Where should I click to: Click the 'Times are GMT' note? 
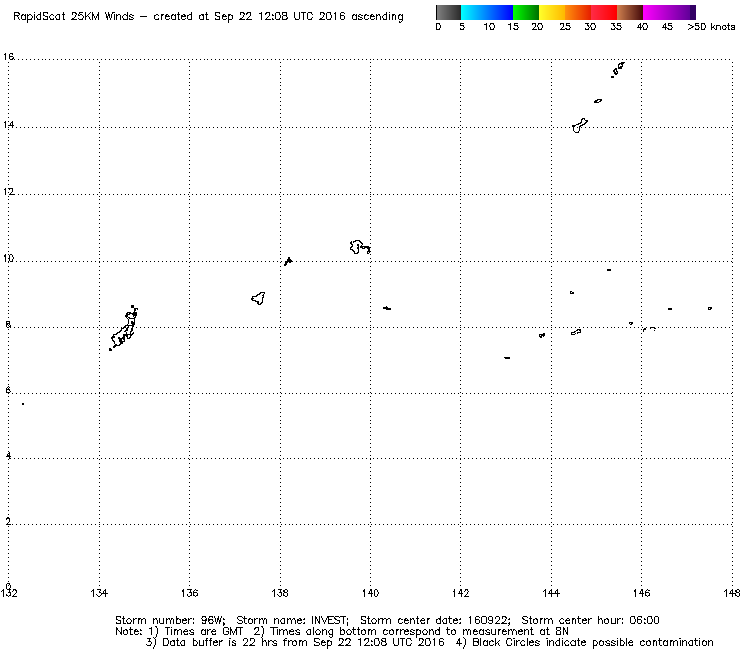click(x=203, y=631)
